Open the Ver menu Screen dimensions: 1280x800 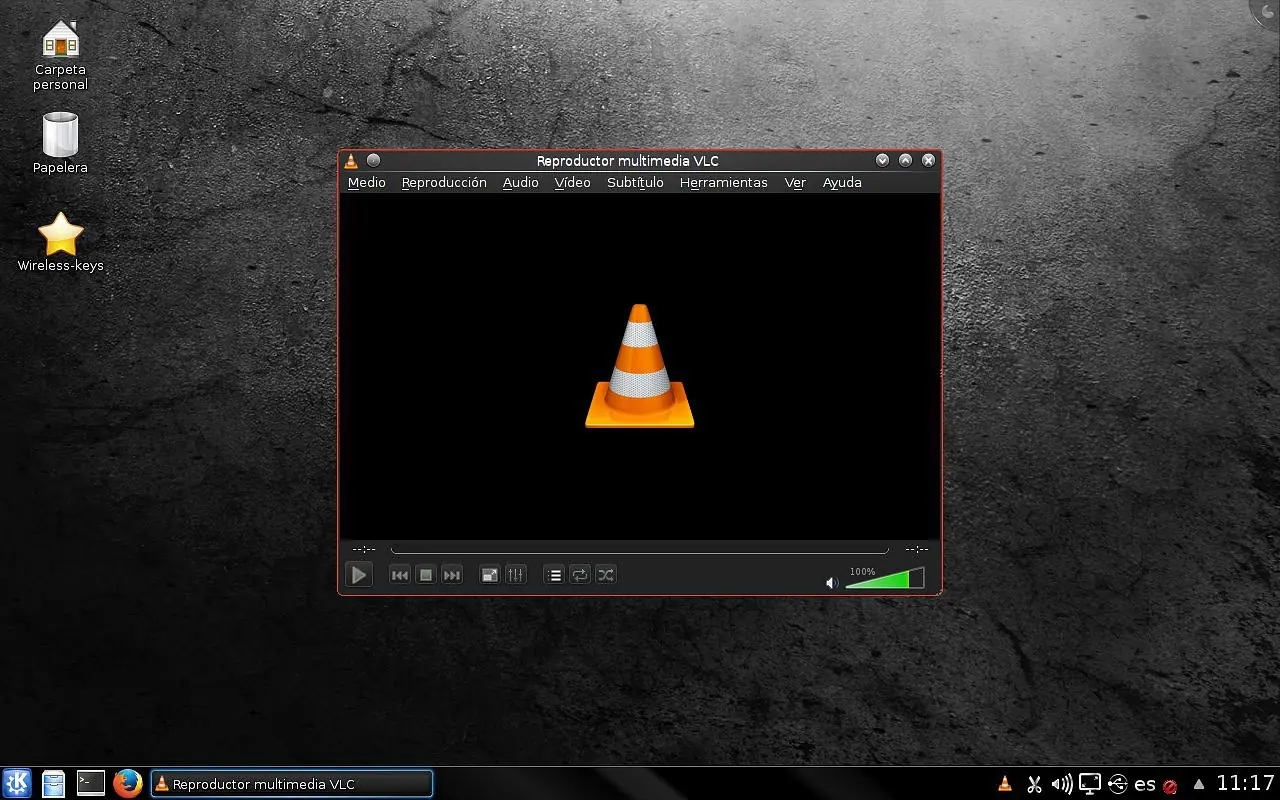tap(795, 182)
